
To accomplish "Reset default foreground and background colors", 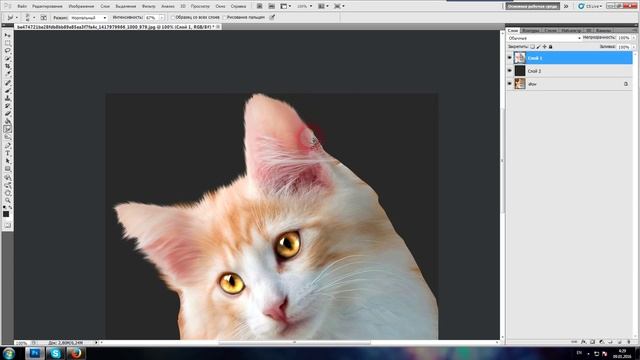I will pyautogui.click(x=4, y=207).
